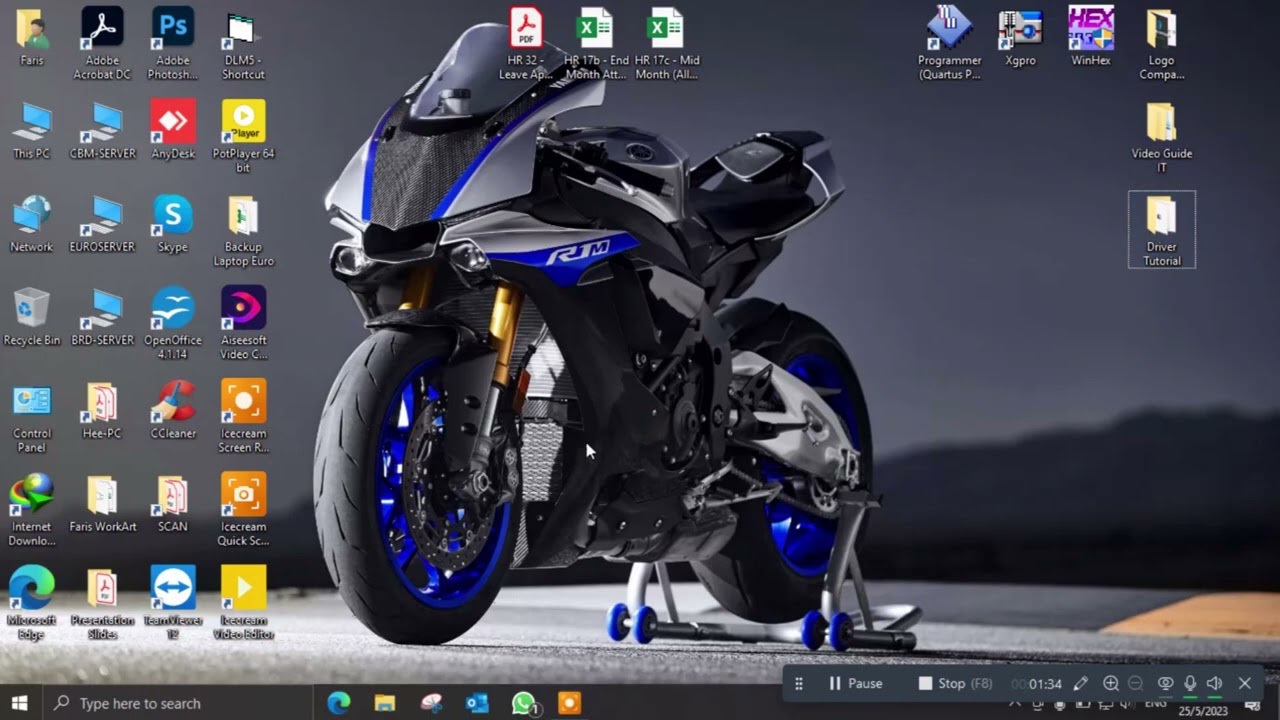Open Outlook from the taskbar
The image size is (1280, 720).
pyautogui.click(x=477, y=703)
